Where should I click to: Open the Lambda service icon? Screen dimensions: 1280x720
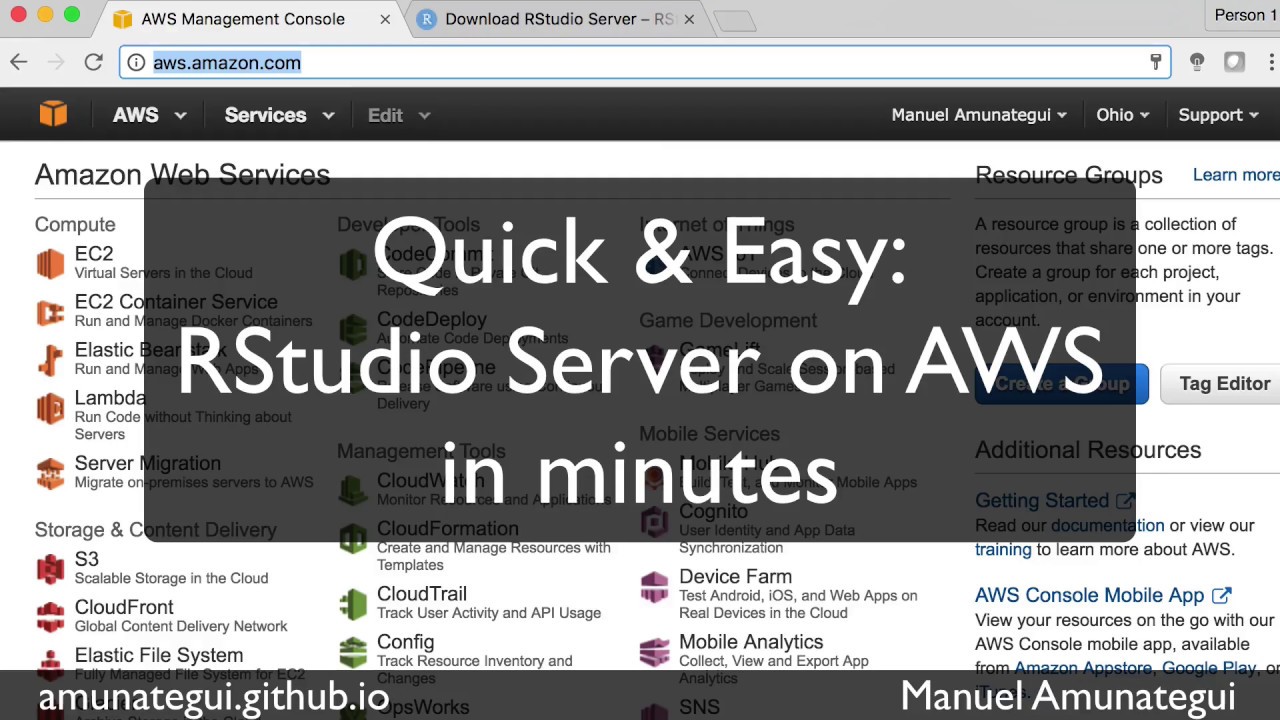click(x=50, y=409)
